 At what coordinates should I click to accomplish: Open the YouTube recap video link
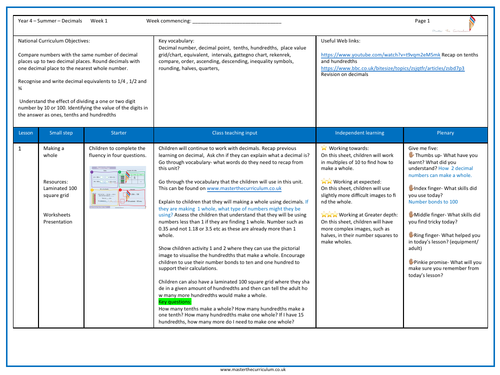tap(380, 55)
